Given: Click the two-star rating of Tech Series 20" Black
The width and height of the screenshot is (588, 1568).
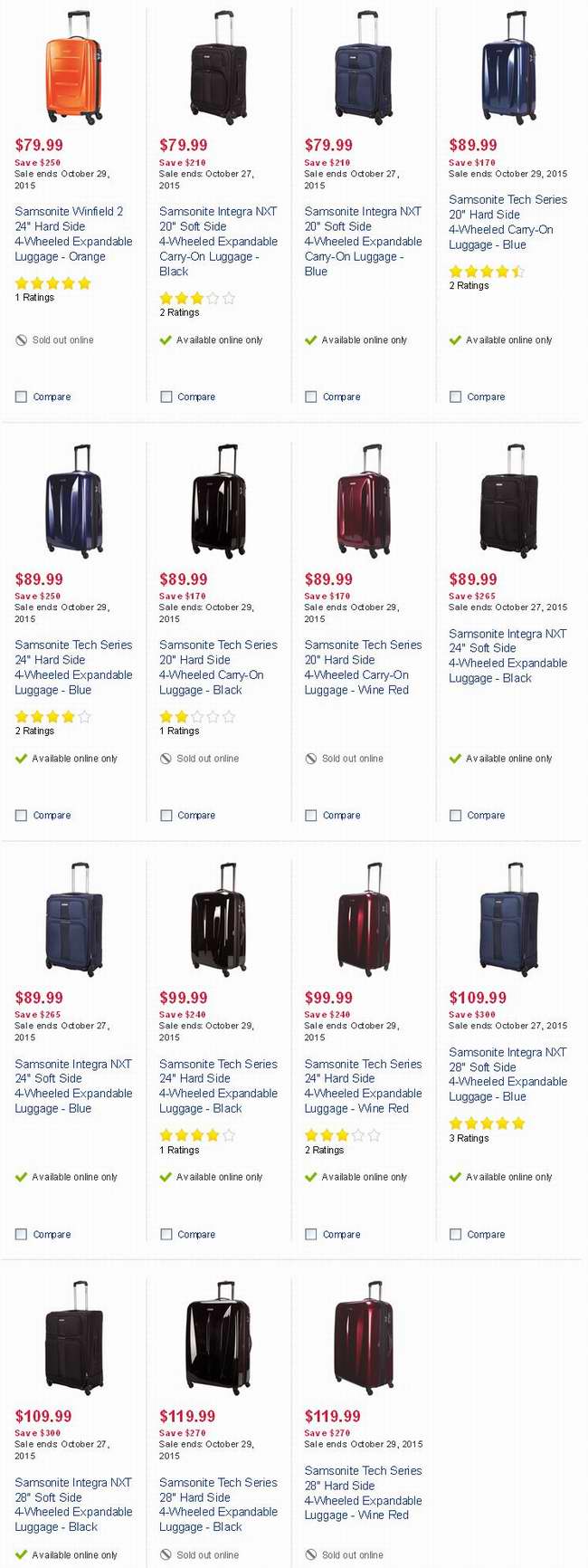Looking at the screenshot, I should (x=197, y=716).
